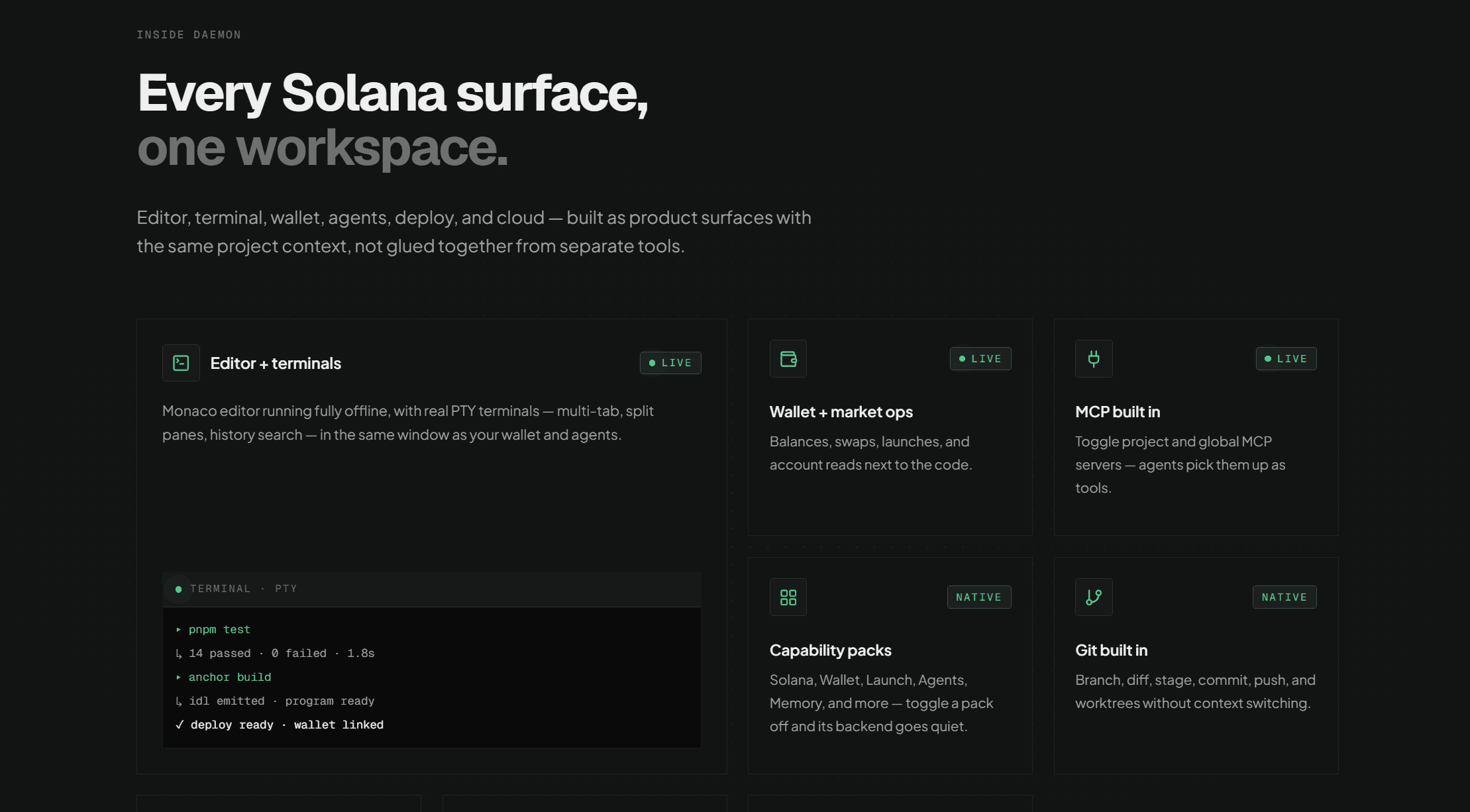Select the "Git built in" card title

[1112, 650]
